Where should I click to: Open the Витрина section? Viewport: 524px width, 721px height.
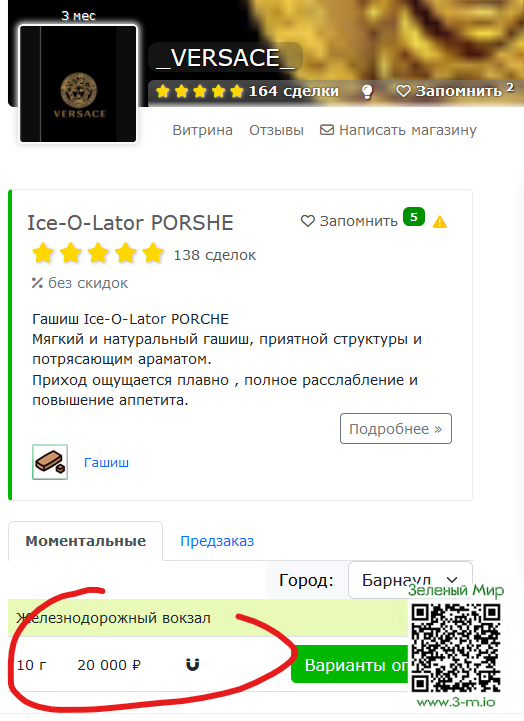[x=202, y=130]
